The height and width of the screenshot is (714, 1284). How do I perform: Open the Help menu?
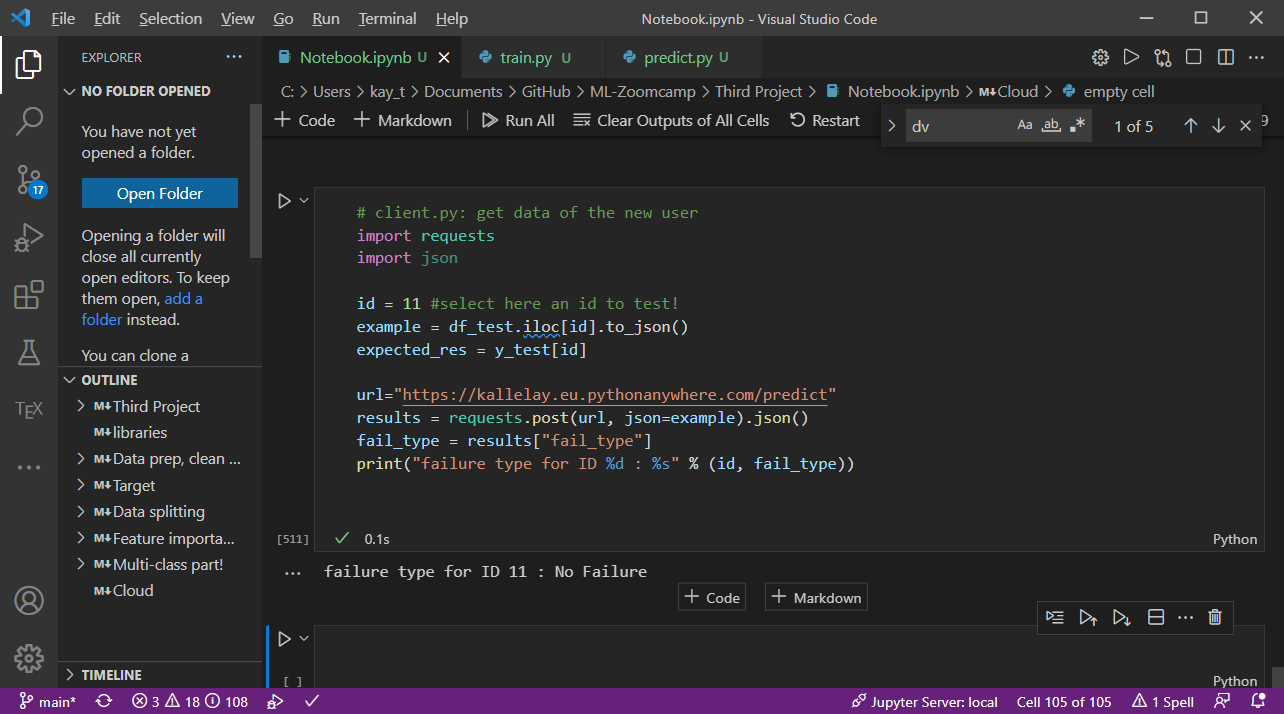tap(452, 18)
